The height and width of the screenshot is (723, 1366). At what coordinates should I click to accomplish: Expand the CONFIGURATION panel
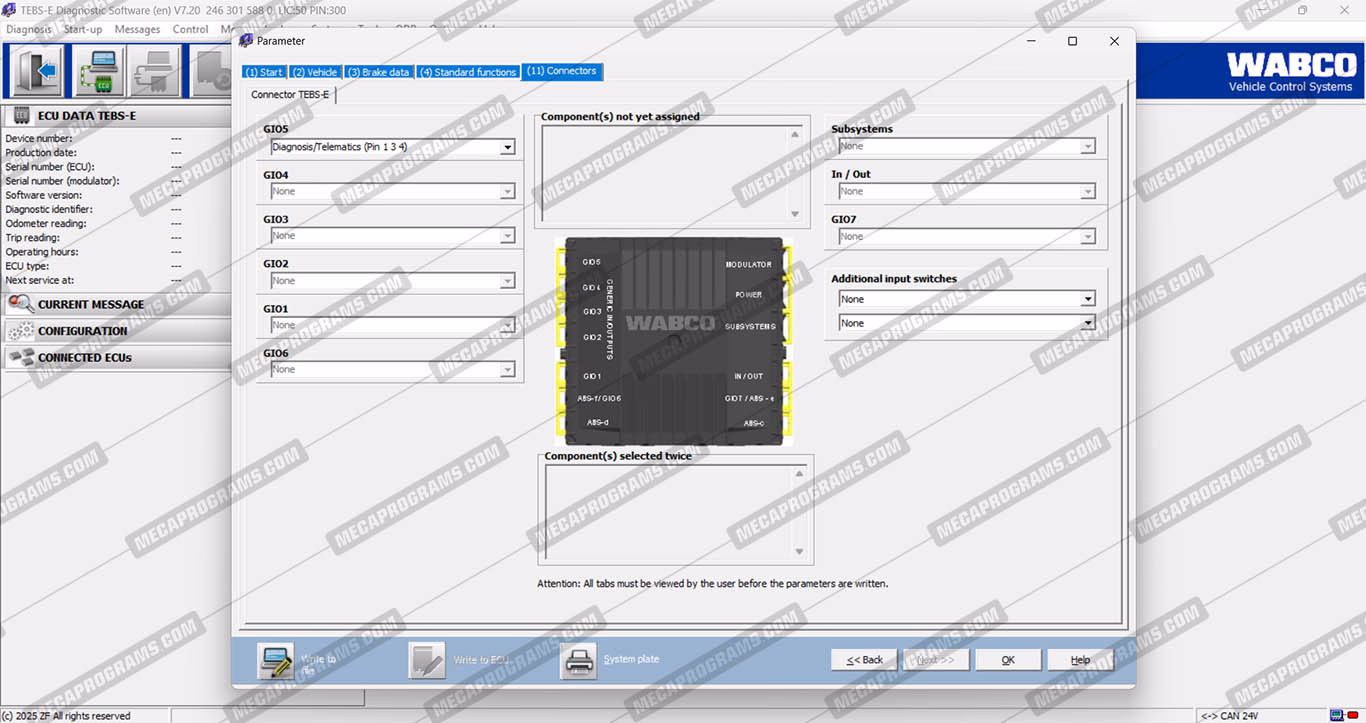tap(83, 331)
